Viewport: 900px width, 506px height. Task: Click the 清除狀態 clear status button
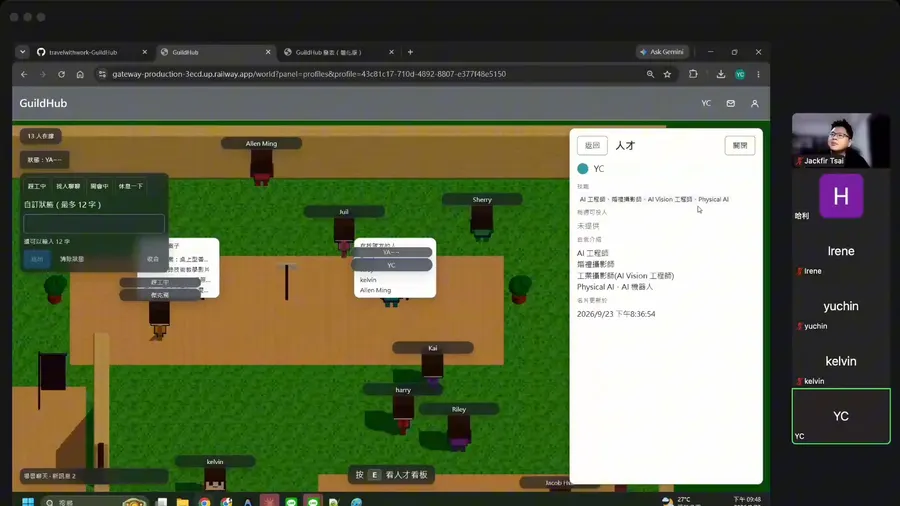[72, 259]
